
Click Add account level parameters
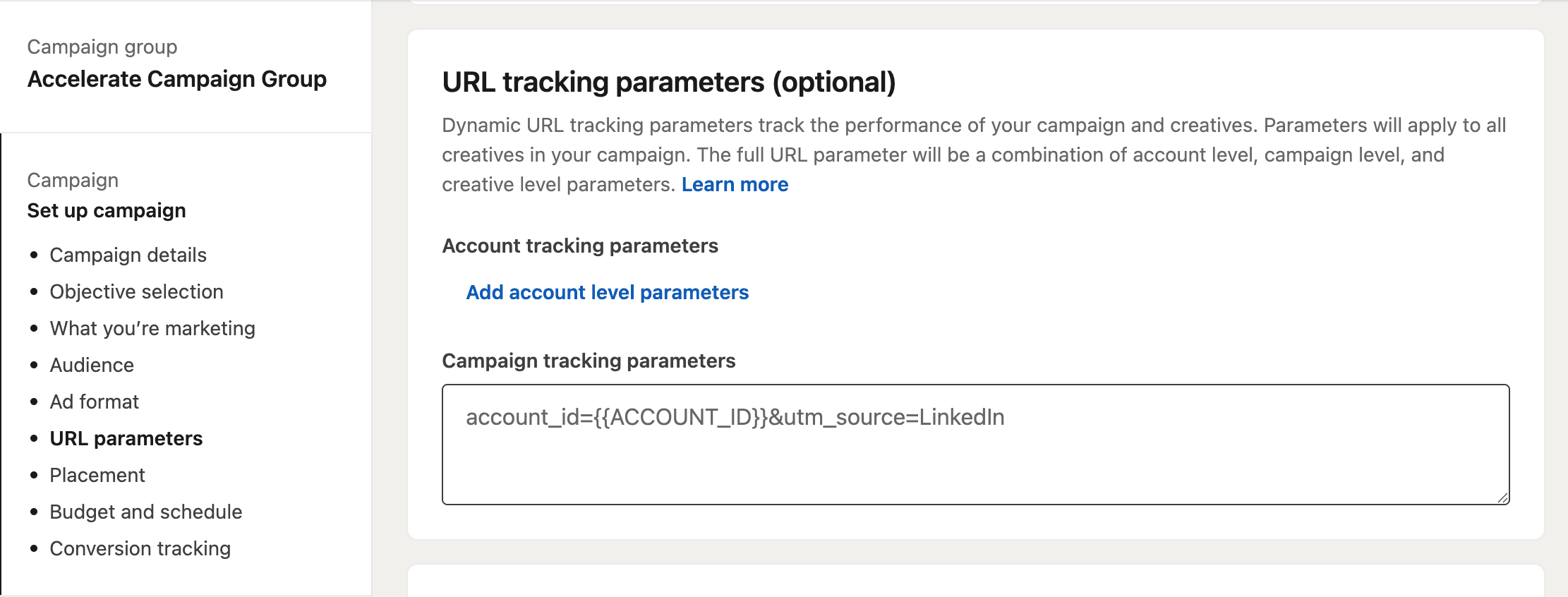[x=607, y=292]
